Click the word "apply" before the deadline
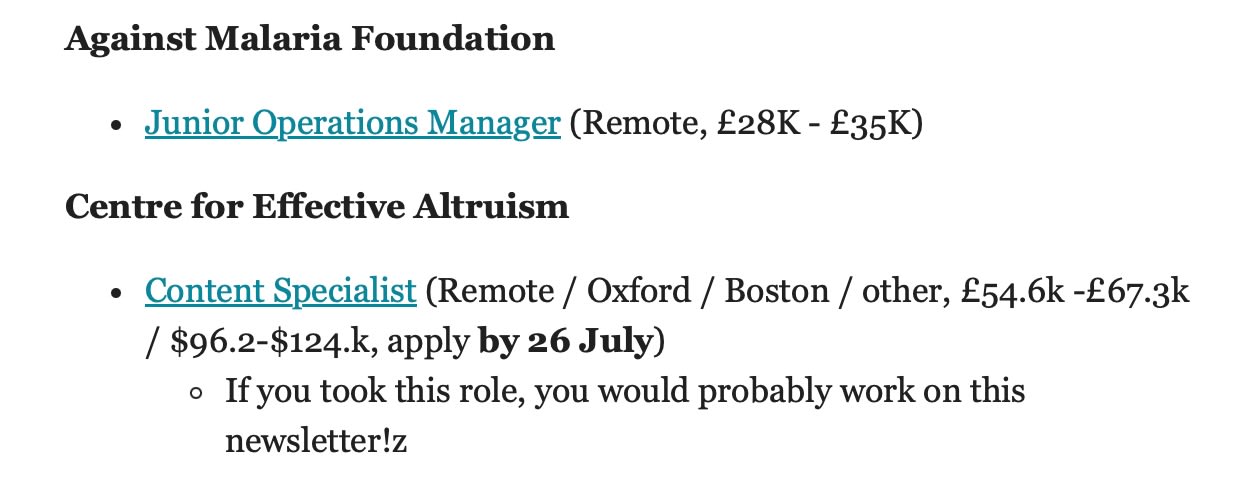 click(427, 343)
